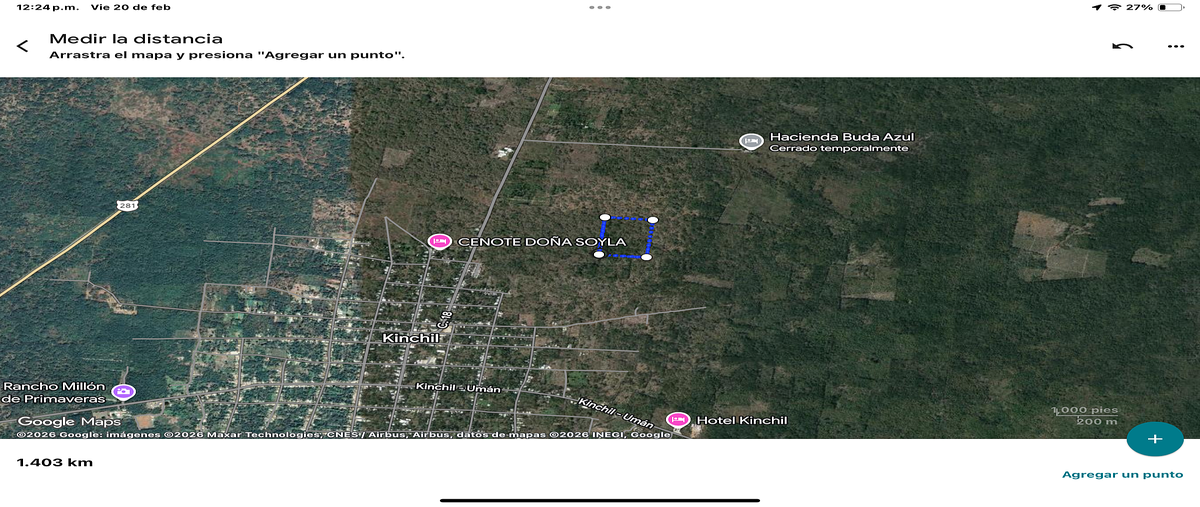Click the bottom-right measurement point
Screen dimensions: 1200x507
(646, 258)
